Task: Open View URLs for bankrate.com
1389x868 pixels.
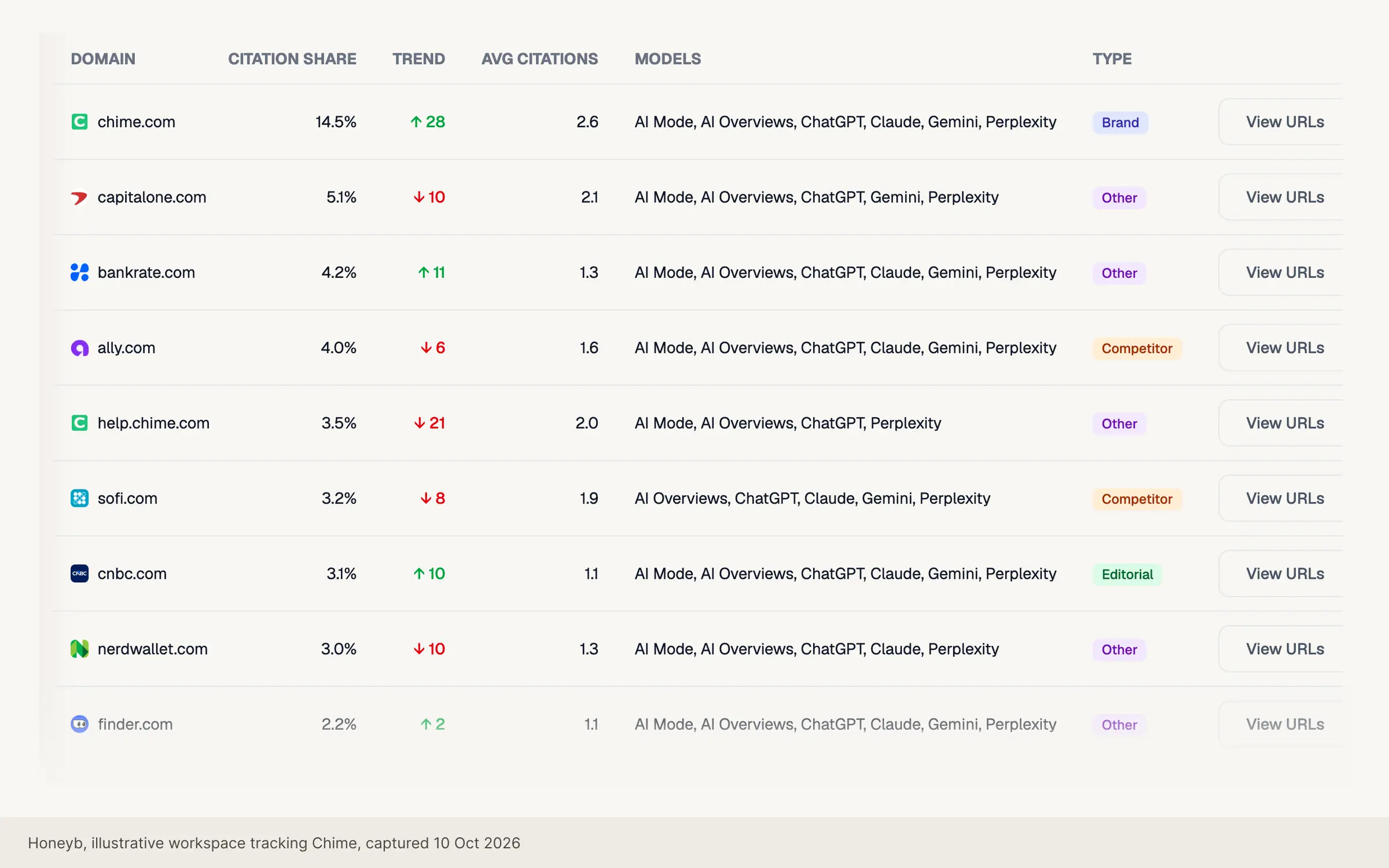Action: point(1281,272)
